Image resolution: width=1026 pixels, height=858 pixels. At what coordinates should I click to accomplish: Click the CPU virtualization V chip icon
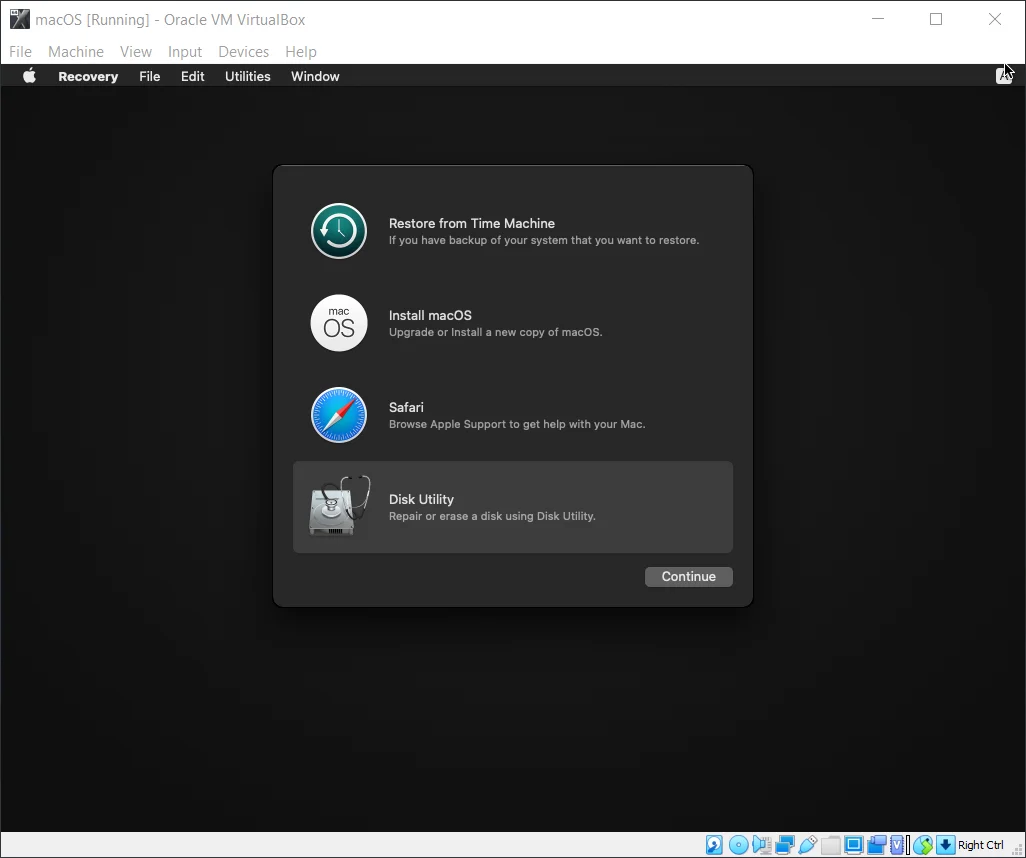tap(898, 845)
